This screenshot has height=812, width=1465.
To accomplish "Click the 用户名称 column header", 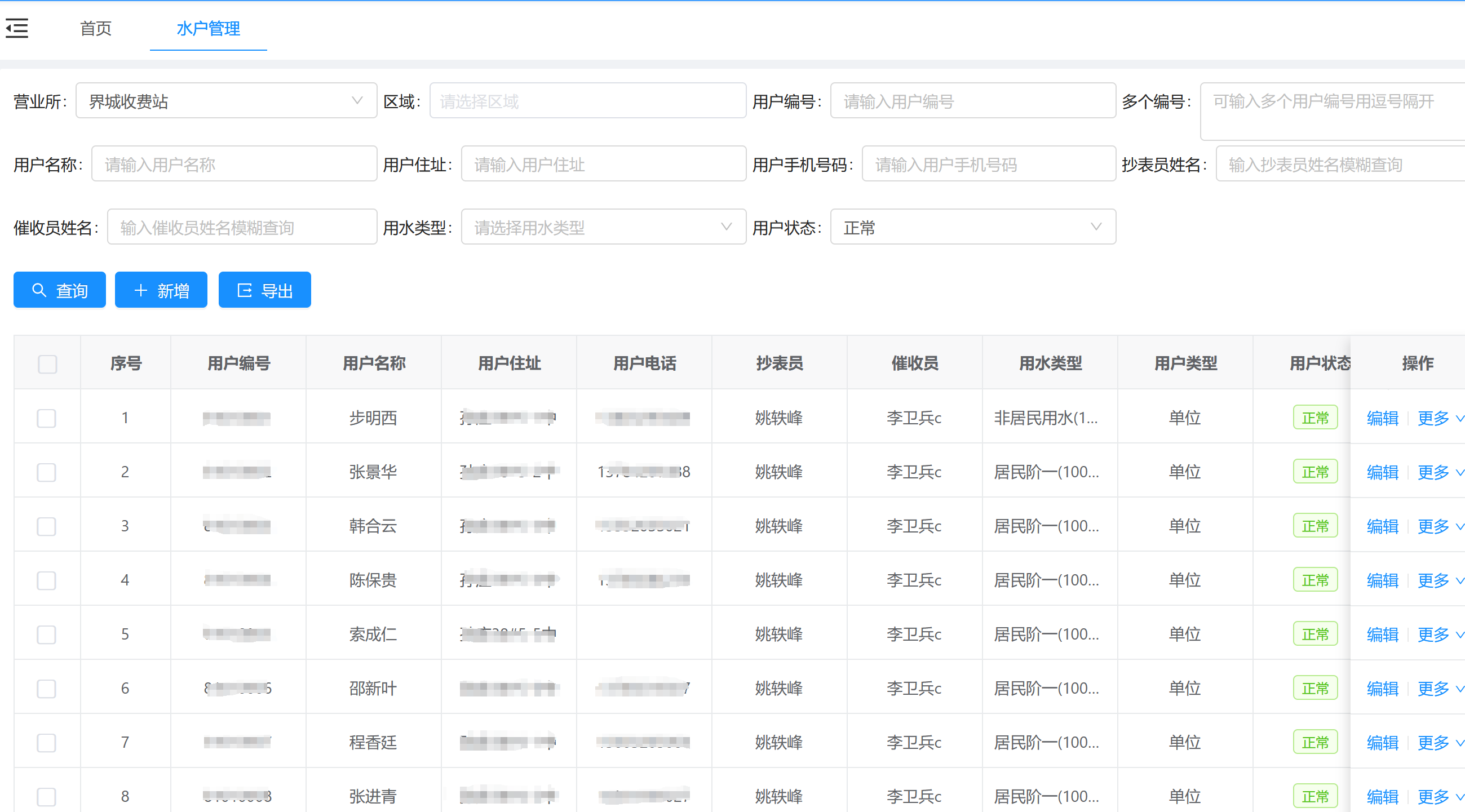I will tap(374, 363).
